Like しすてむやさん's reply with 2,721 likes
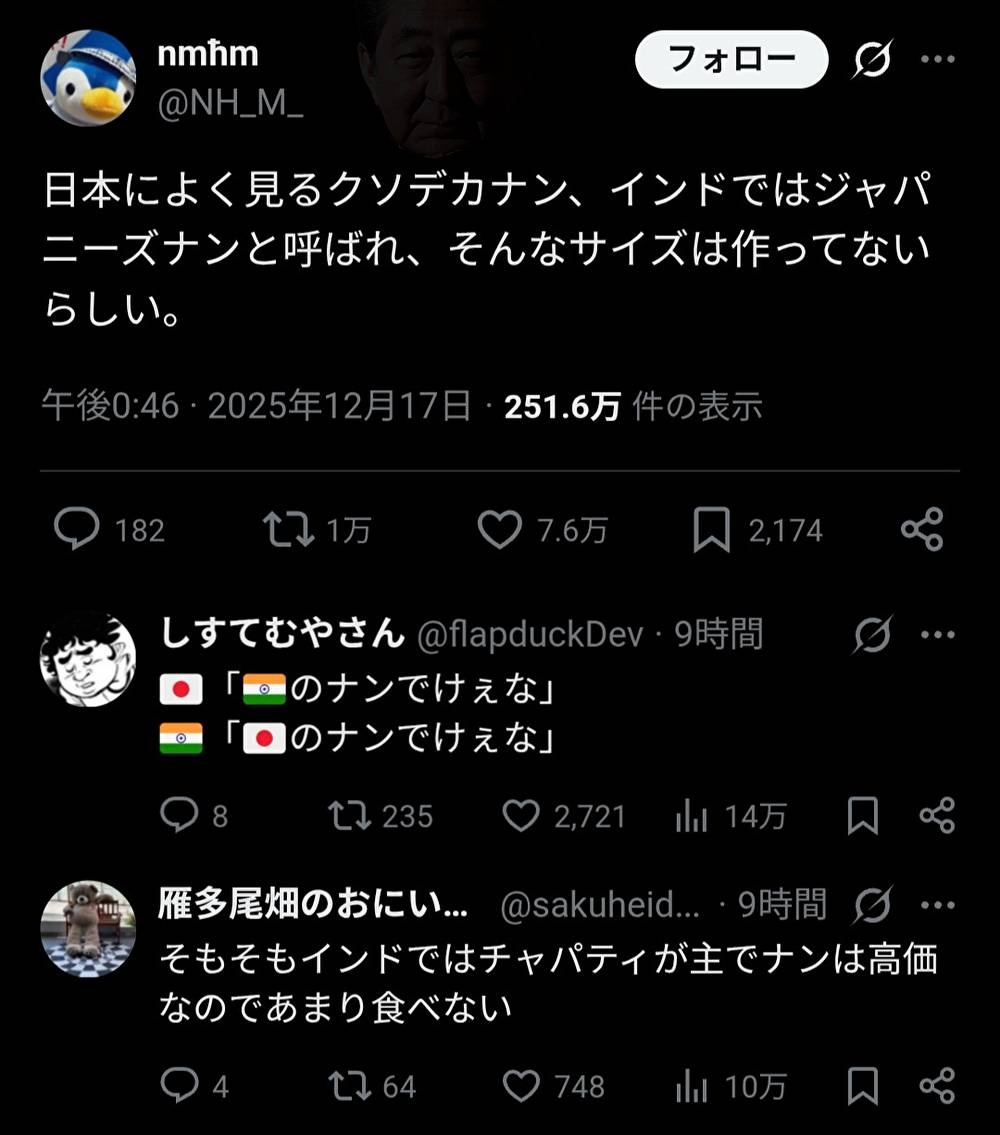 [x=520, y=816]
